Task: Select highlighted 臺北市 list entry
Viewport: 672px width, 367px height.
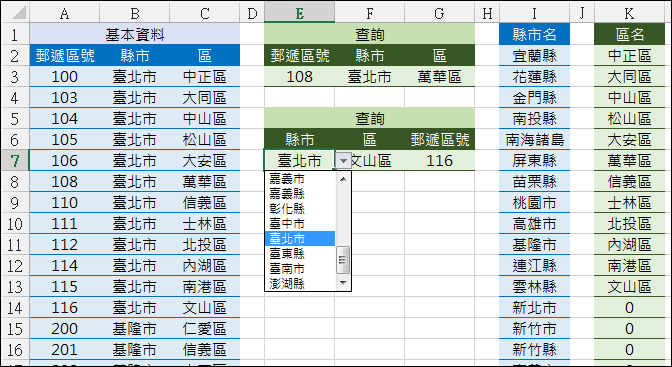Action: pyautogui.click(x=300, y=238)
